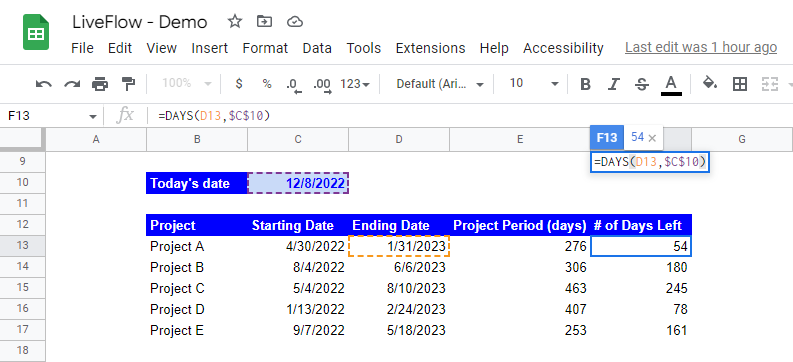This screenshot has height=362, width=793.
Task: Select column E header
Action: (519, 140)
